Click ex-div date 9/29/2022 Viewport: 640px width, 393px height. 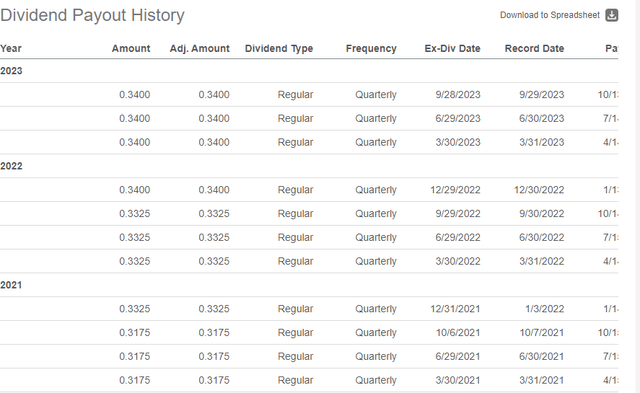458,214
